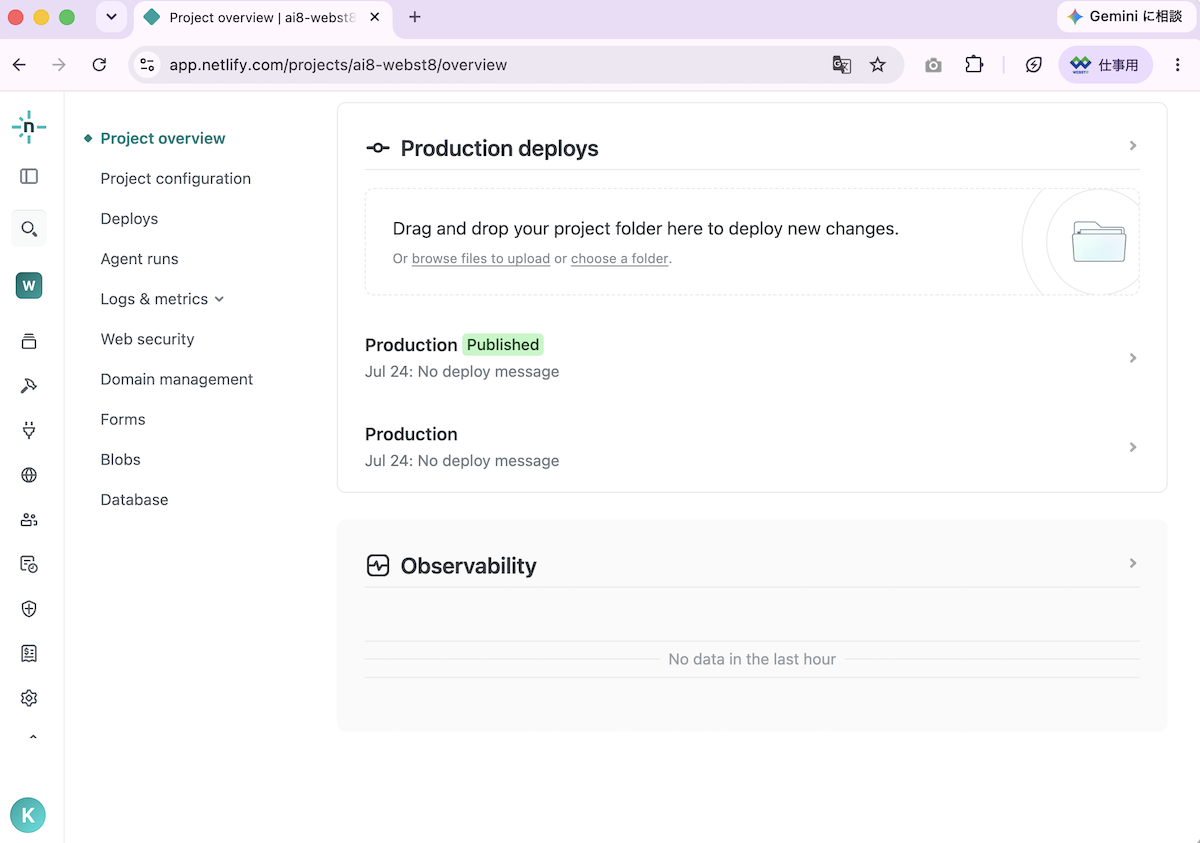Viewport: 1200px width, 843px height.
Task: Open the tab search dropdown arrow
Action: click(x=111, y=17)
